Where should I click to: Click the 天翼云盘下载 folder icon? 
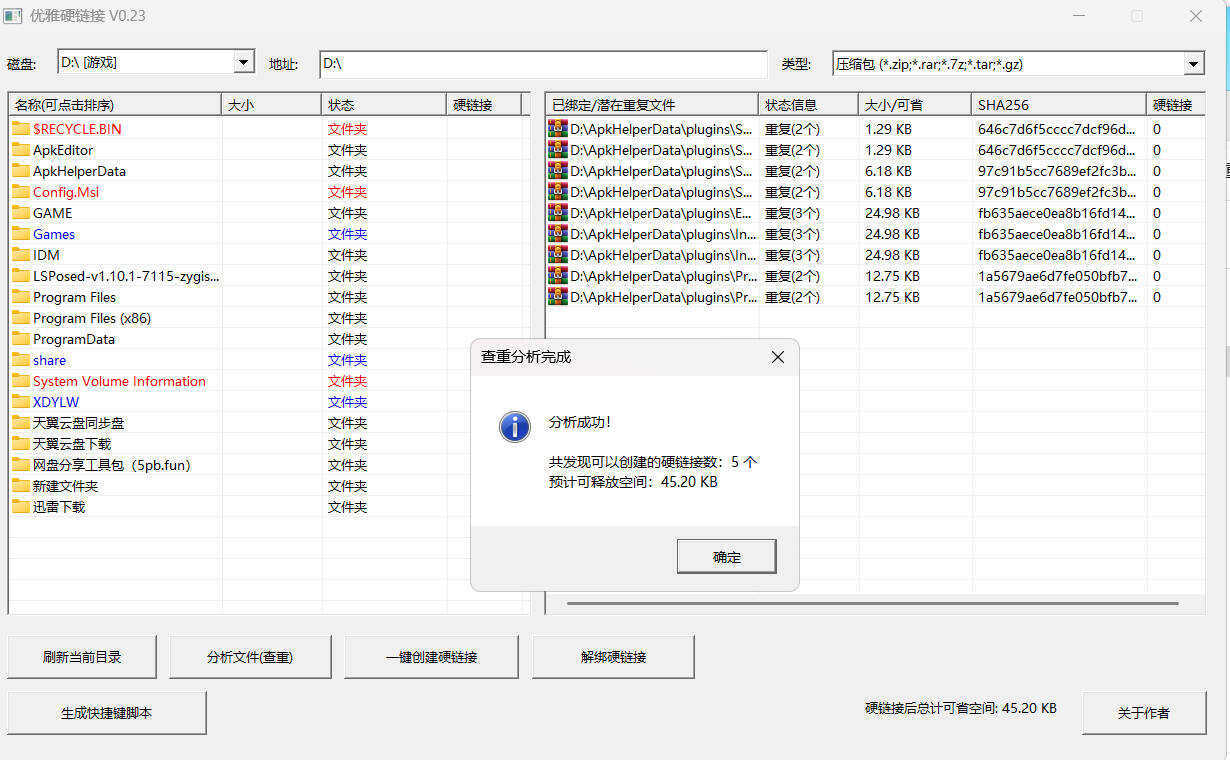[x=20, y=444]
